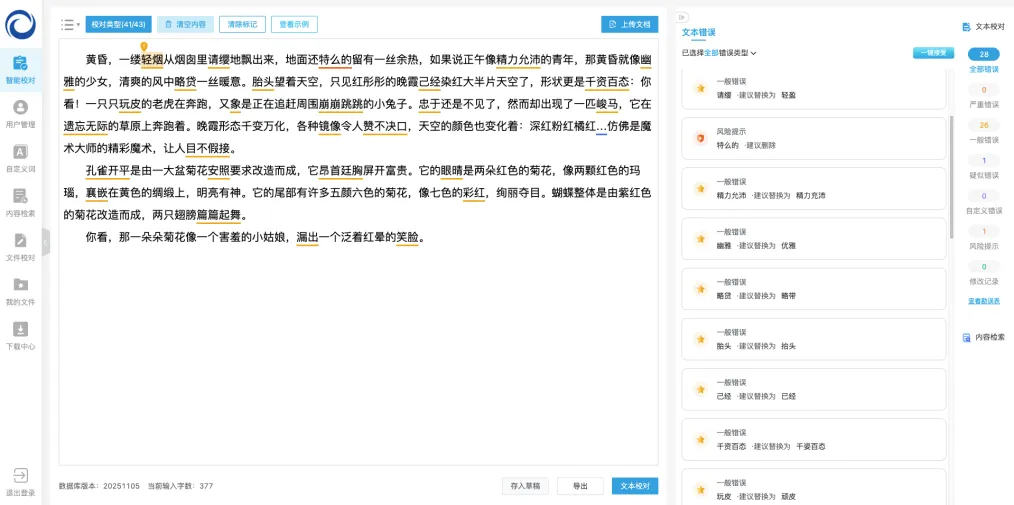
Task: Click star icon on 精力允沛 error card
Action: pyautogui.click(x=700, y=189)
